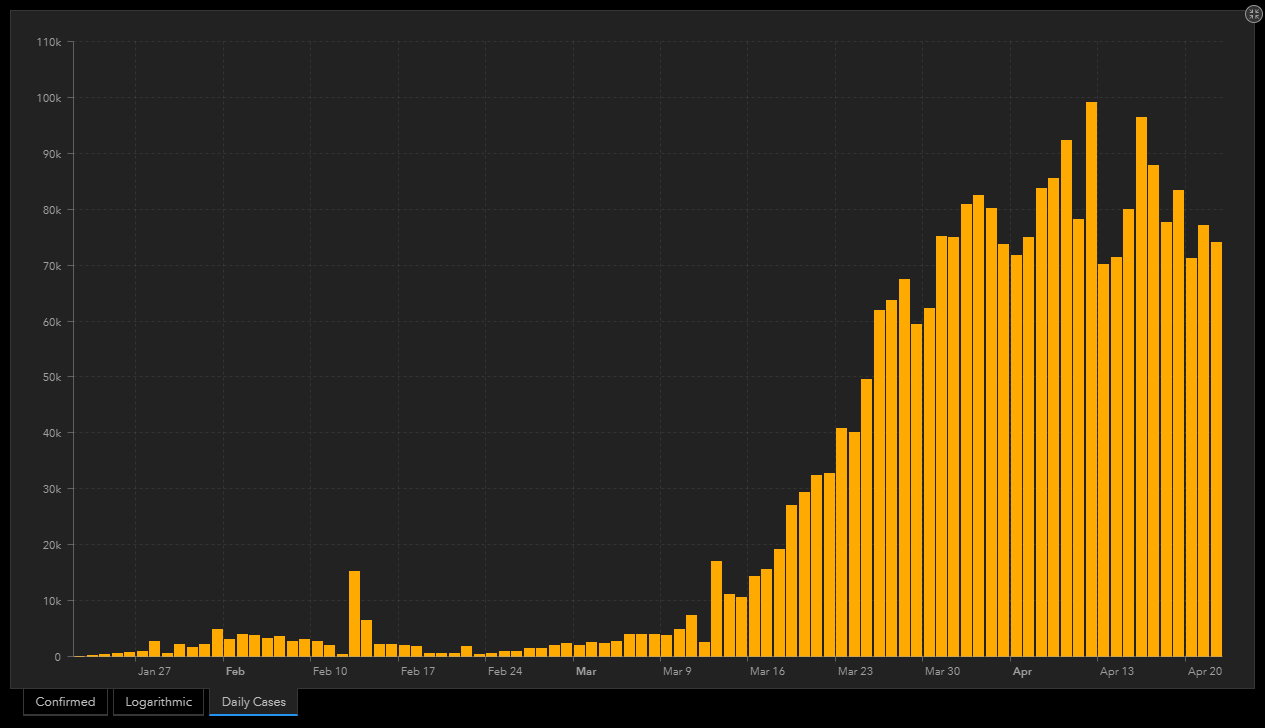Screen dimensions: 1265x728
Task: Click the Mar 30 date label
Action: [x=942, y=672]
